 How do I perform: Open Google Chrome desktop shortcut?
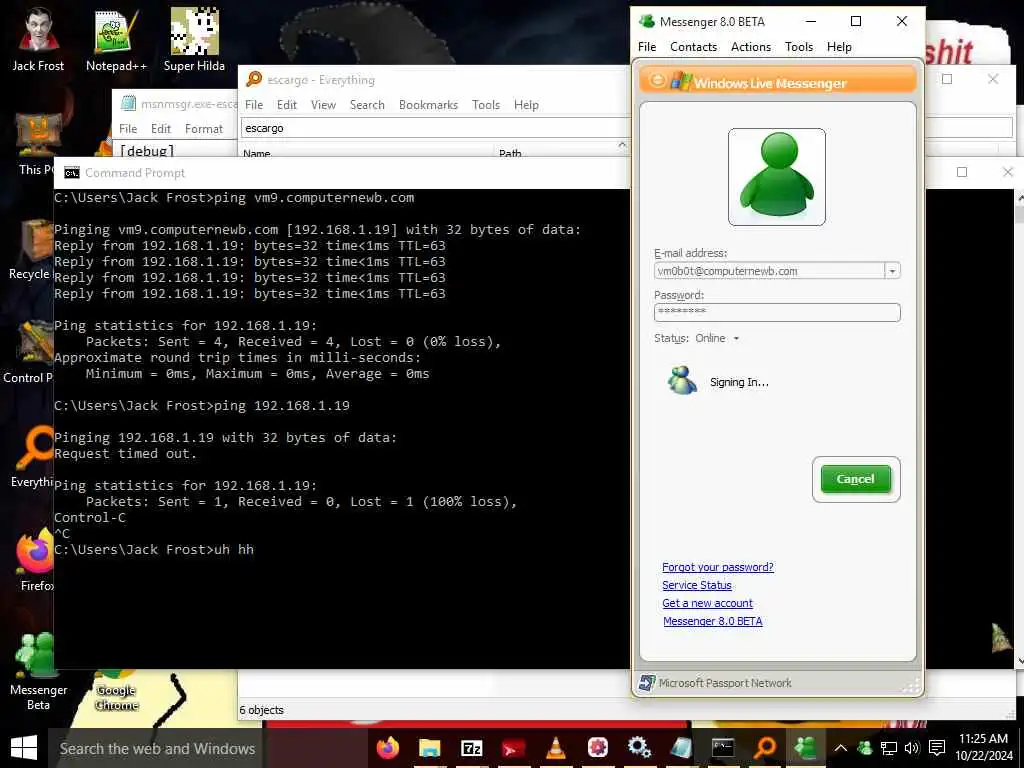click(x=117, y=692)
